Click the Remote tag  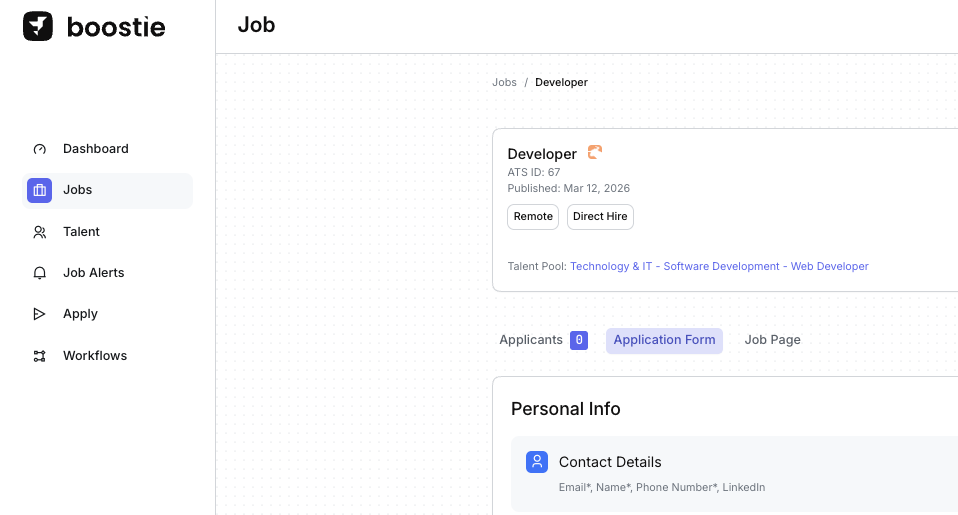tap(533, 217)
